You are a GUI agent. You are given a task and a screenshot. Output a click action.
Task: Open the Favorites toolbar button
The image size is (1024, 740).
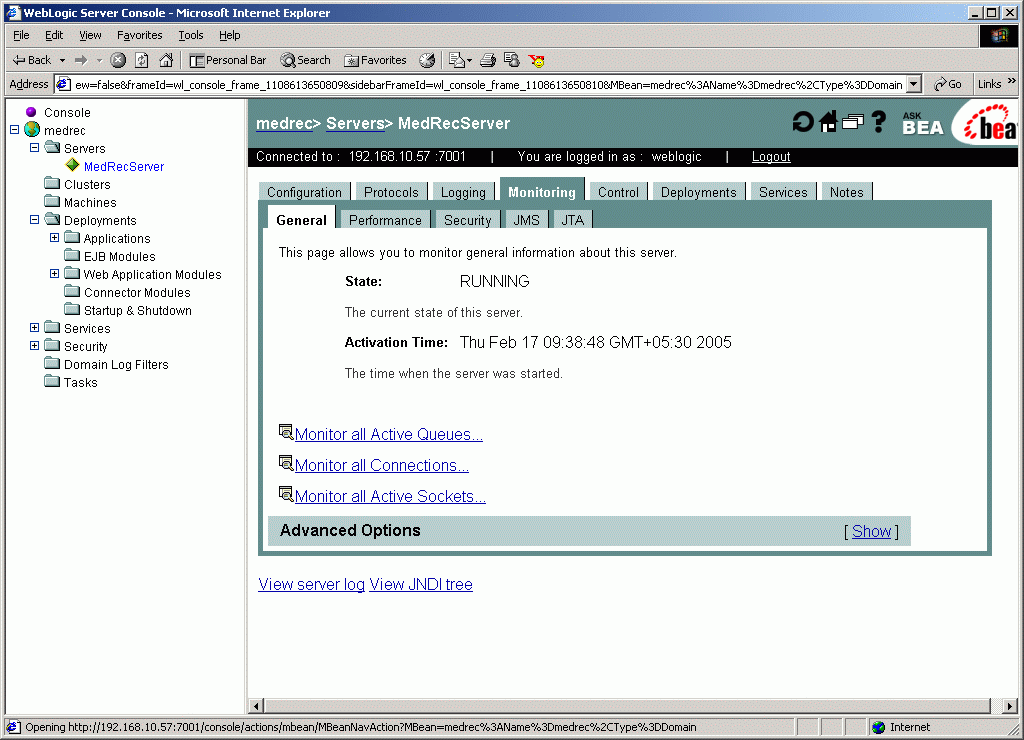pos(376,60)
